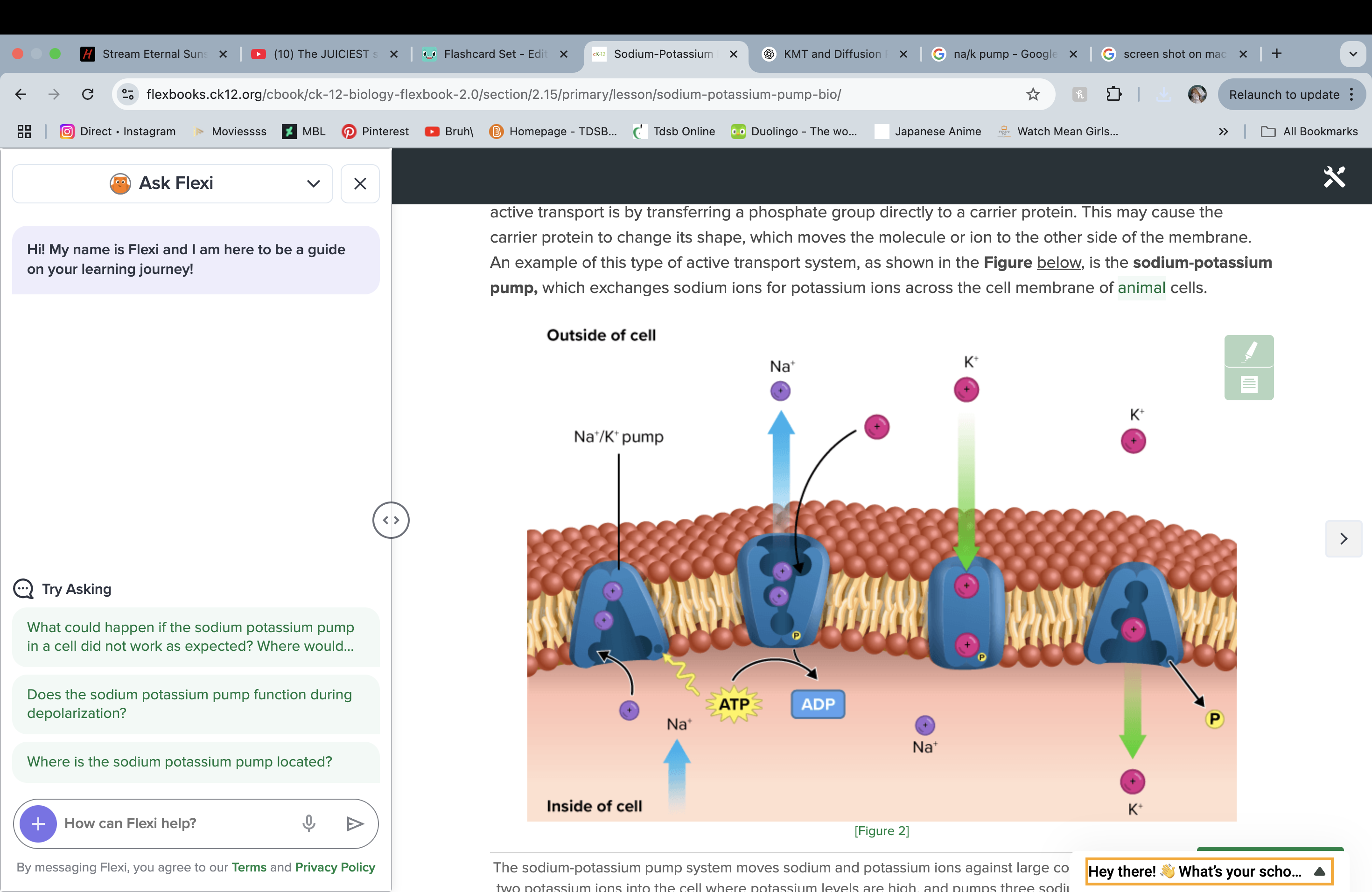Viewport: 1372px width, 892px height.
Task: Go to next section arrow
Action: (1344, 538)
